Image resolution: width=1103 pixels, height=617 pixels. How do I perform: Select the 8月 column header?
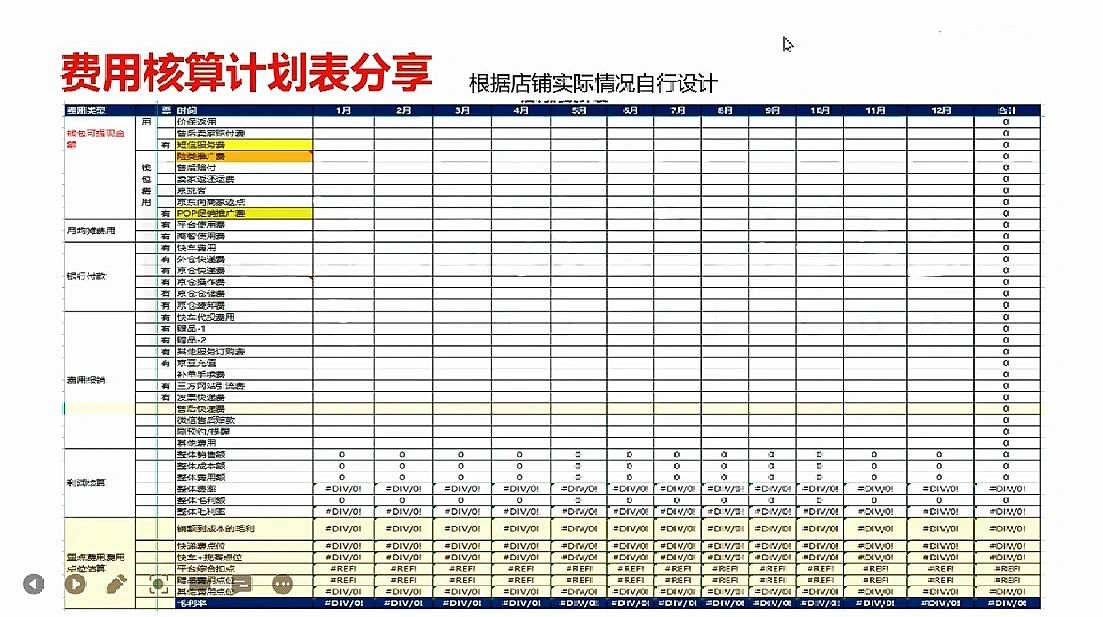point(725,110)
